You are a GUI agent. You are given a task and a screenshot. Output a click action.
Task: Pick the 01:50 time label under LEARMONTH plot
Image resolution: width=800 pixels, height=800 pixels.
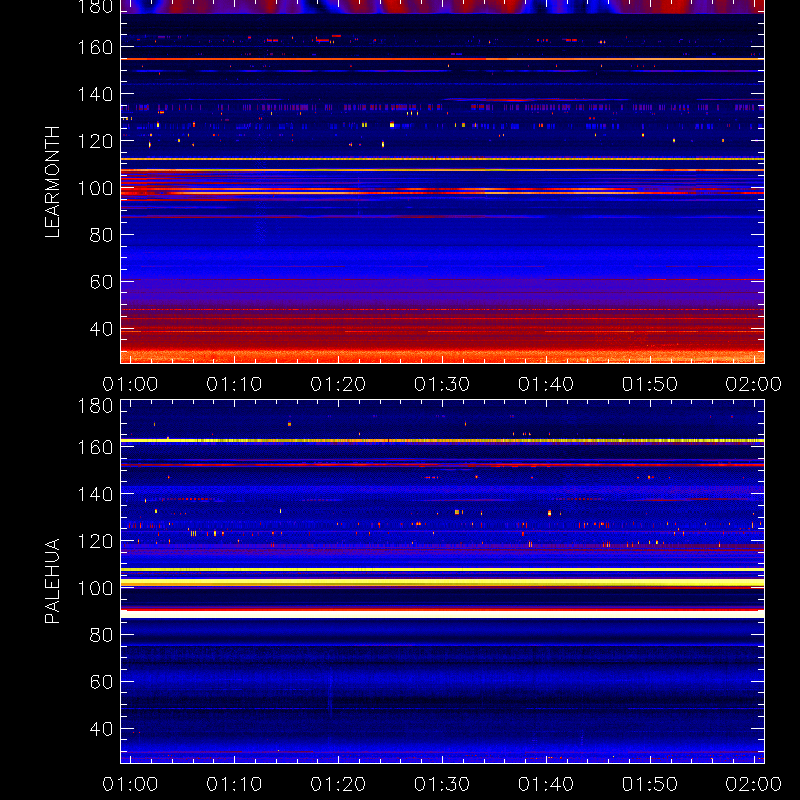(x=649, y=384)
